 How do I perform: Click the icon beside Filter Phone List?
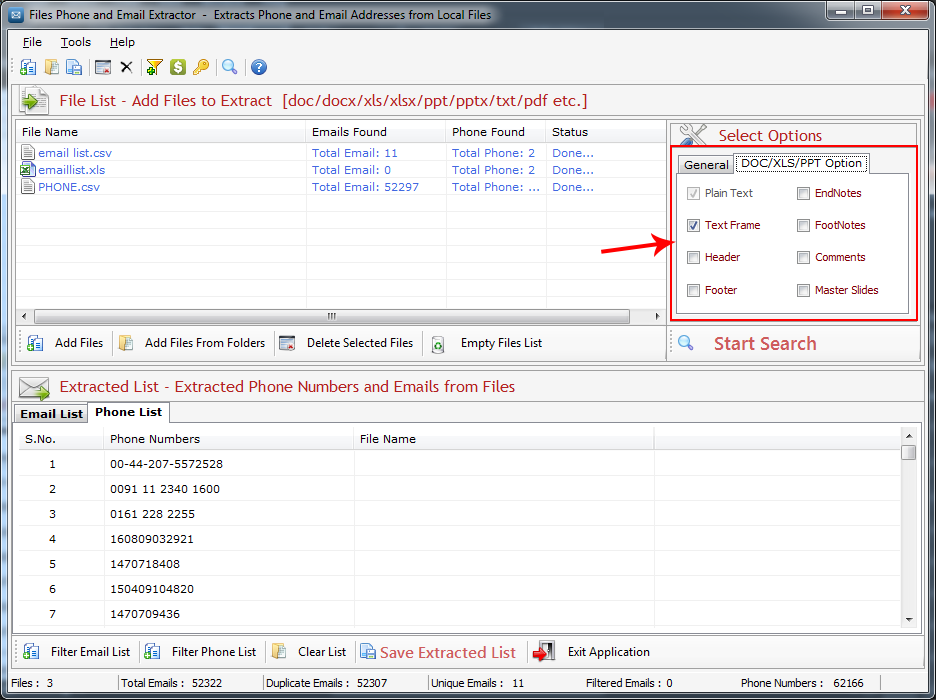pos(152,652)
